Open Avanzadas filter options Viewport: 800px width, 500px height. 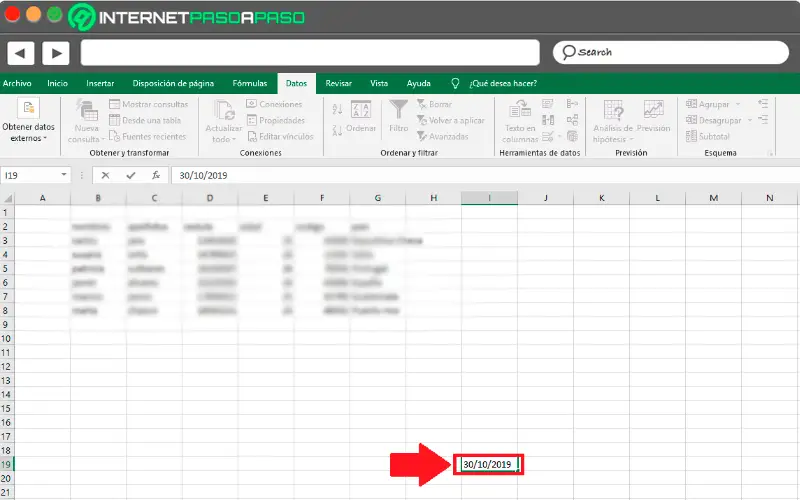point(443,136)
